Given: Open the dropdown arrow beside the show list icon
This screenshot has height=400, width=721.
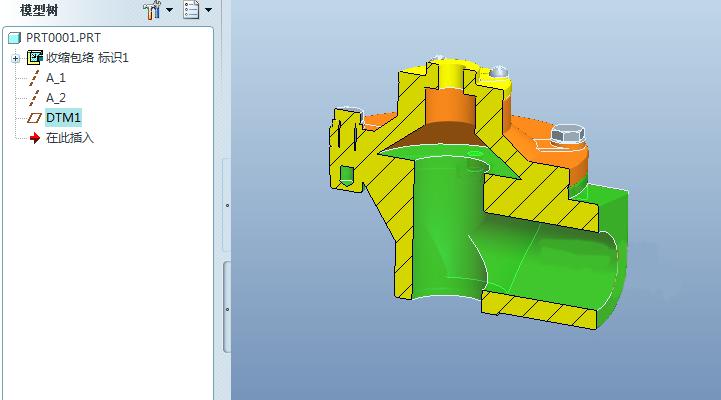Looking at the screenshot, I should pos(208,11).
